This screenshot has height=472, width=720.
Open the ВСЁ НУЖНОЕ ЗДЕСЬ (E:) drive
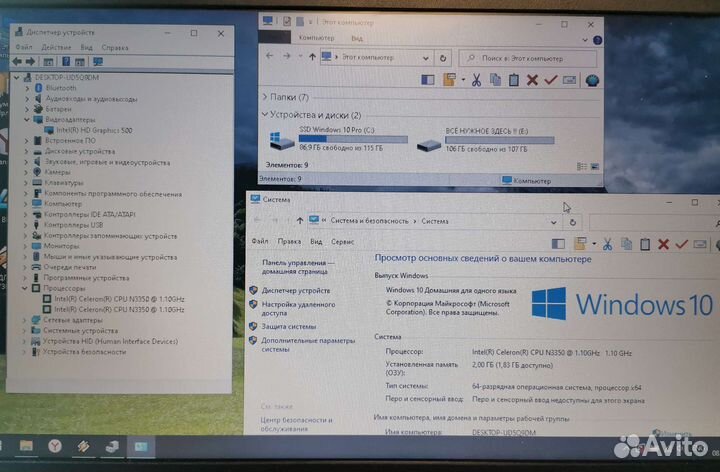486,140
